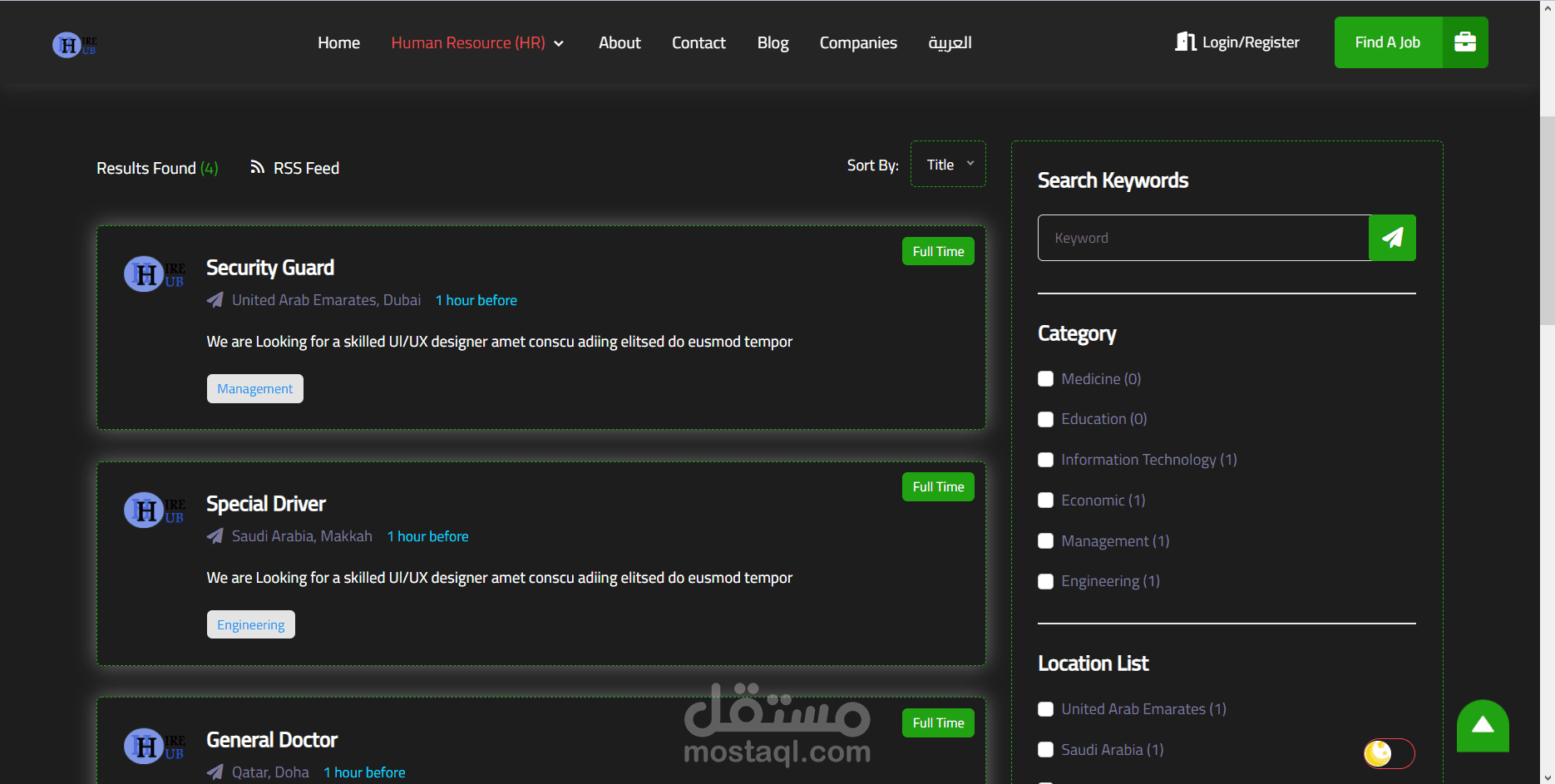Image resolution: width=1555 pixels, height=784 pixels.
Task: Open the Sort By Title dropdown
Action: click(948, 165)
